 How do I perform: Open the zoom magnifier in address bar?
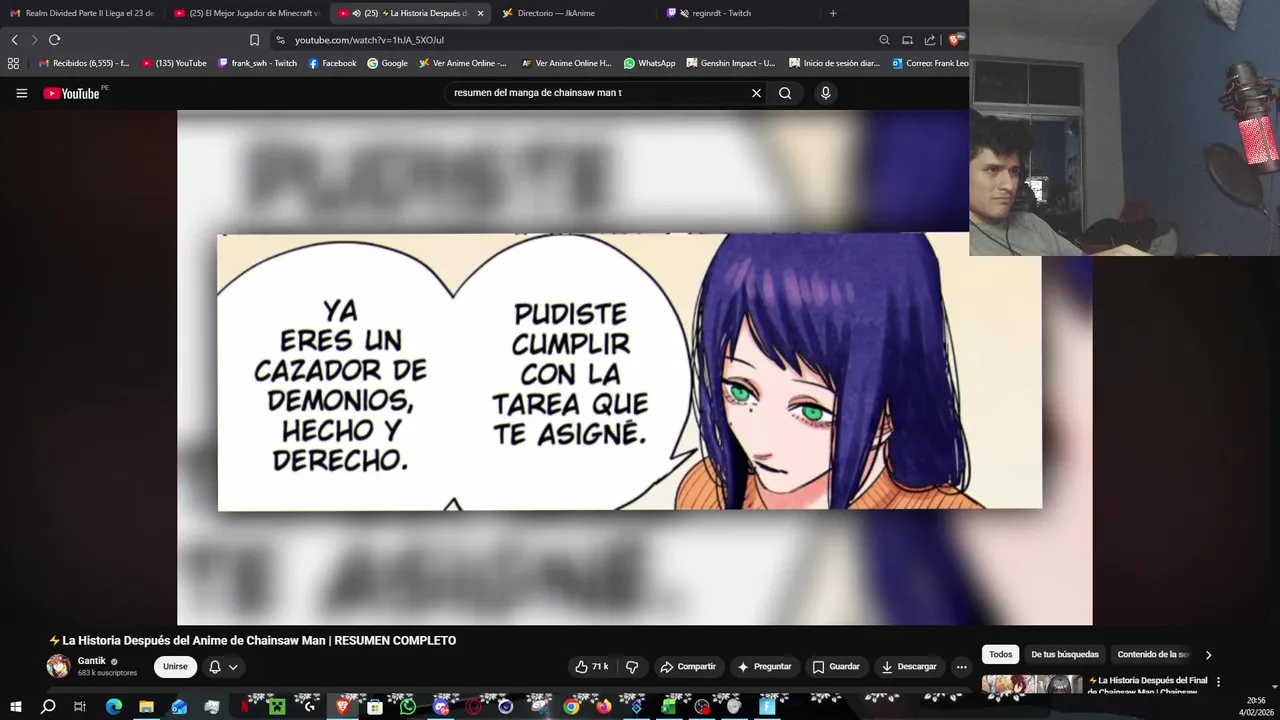884,40
